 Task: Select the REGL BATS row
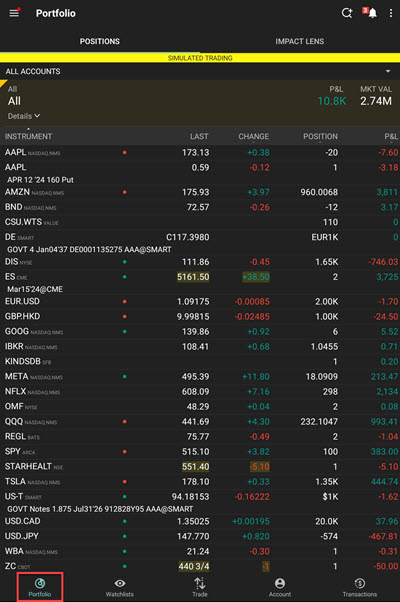[x=200, y=437]
